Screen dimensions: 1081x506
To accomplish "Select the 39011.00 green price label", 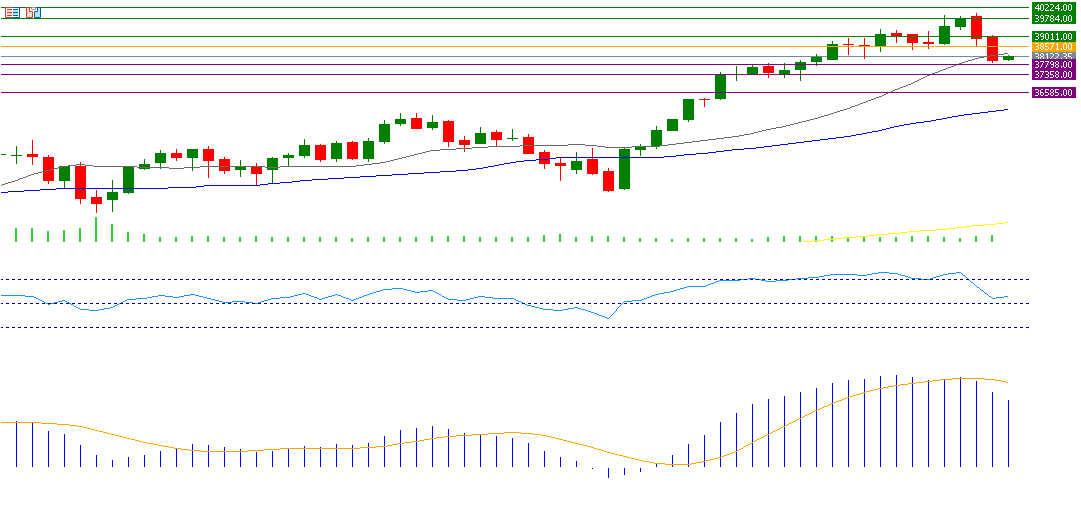I will [1053, 37].
